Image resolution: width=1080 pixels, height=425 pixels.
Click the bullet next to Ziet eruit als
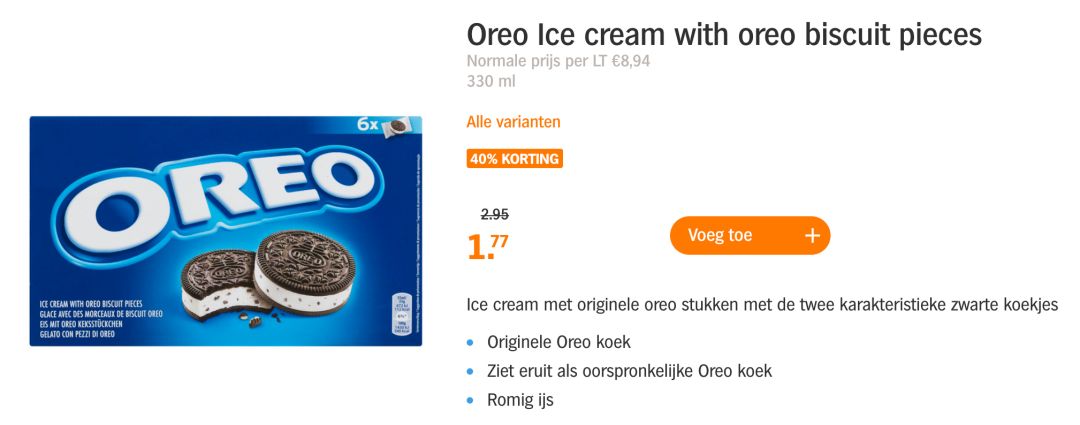coord(472,371)
